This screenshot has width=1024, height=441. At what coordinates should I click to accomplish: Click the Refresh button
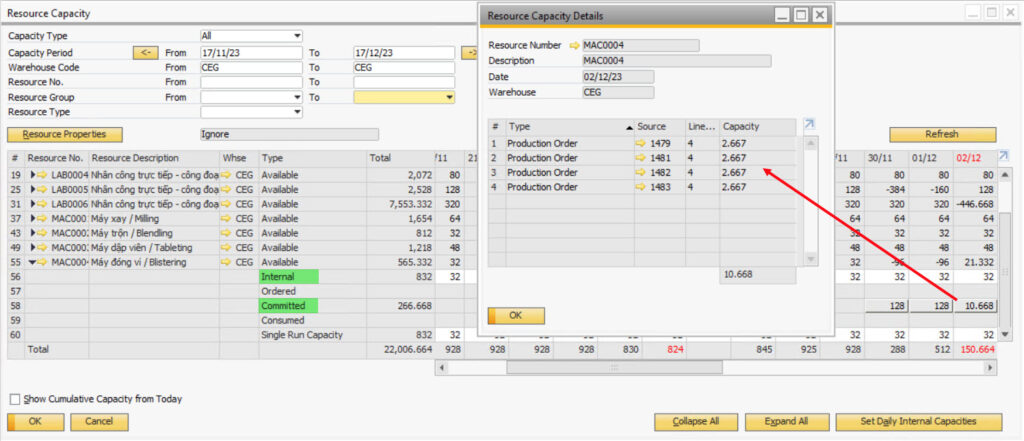(x=942, y=134)
